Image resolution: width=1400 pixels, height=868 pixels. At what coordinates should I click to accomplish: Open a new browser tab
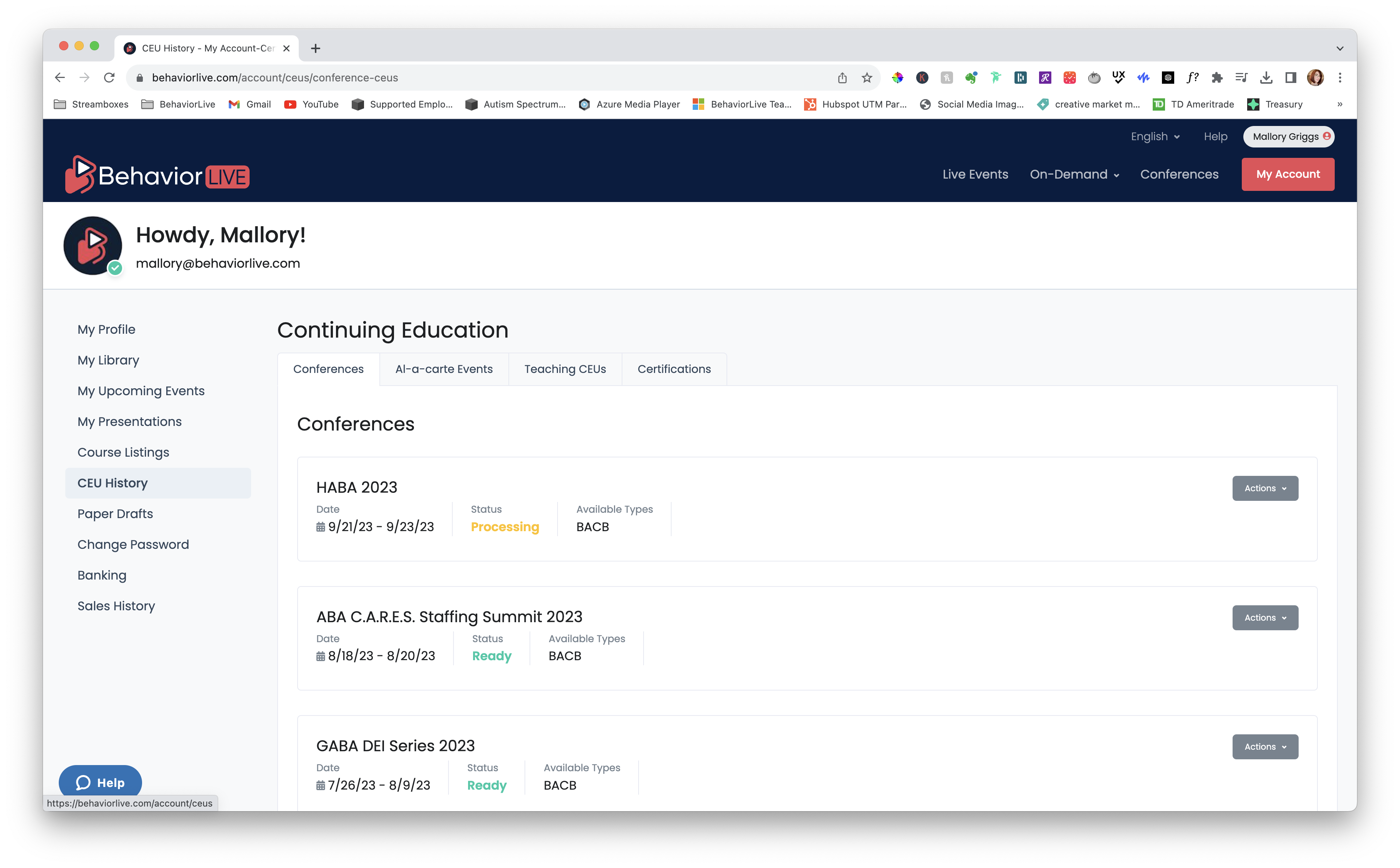pos(316,48)
